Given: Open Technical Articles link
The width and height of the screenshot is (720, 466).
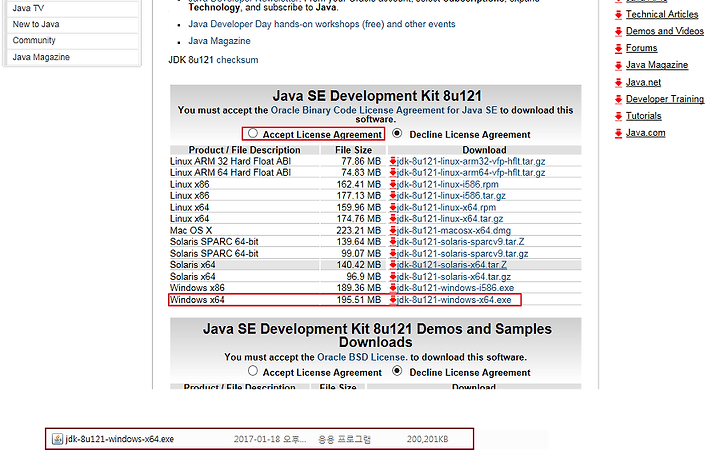Looking at the screenshot, I should [x=662, y=15].
